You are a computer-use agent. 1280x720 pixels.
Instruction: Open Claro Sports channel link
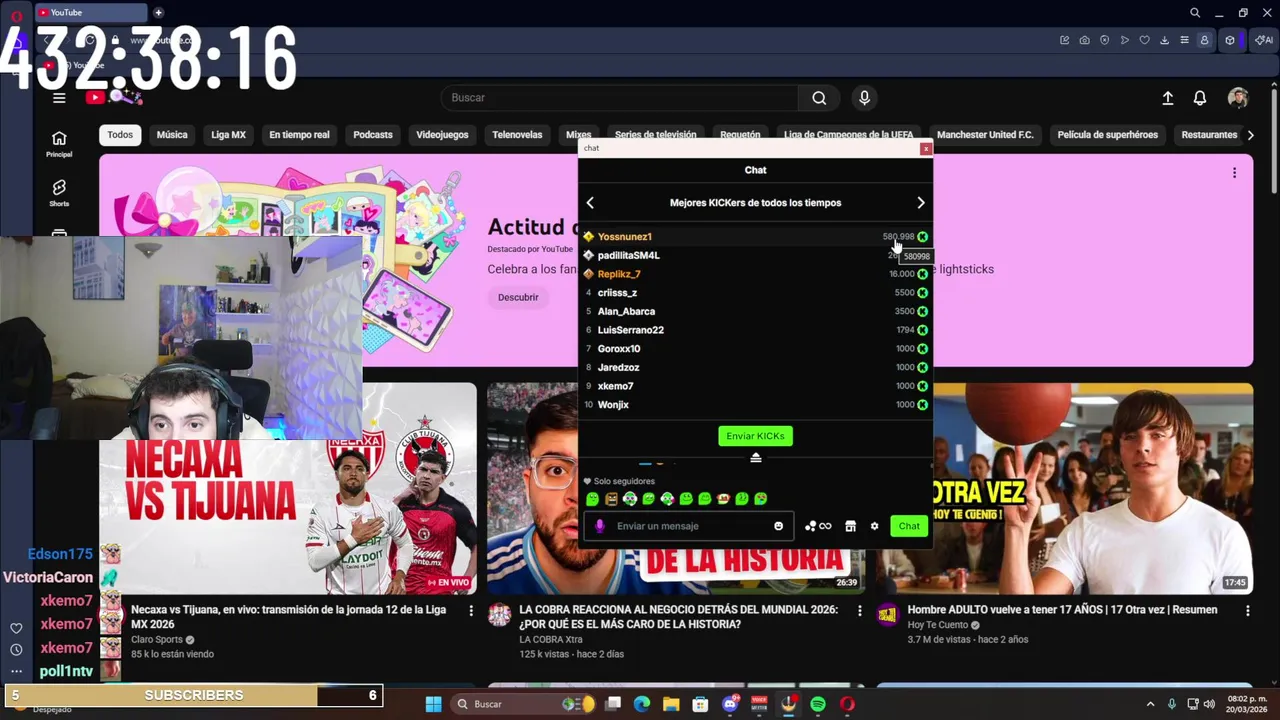click(x=157, y=640)
